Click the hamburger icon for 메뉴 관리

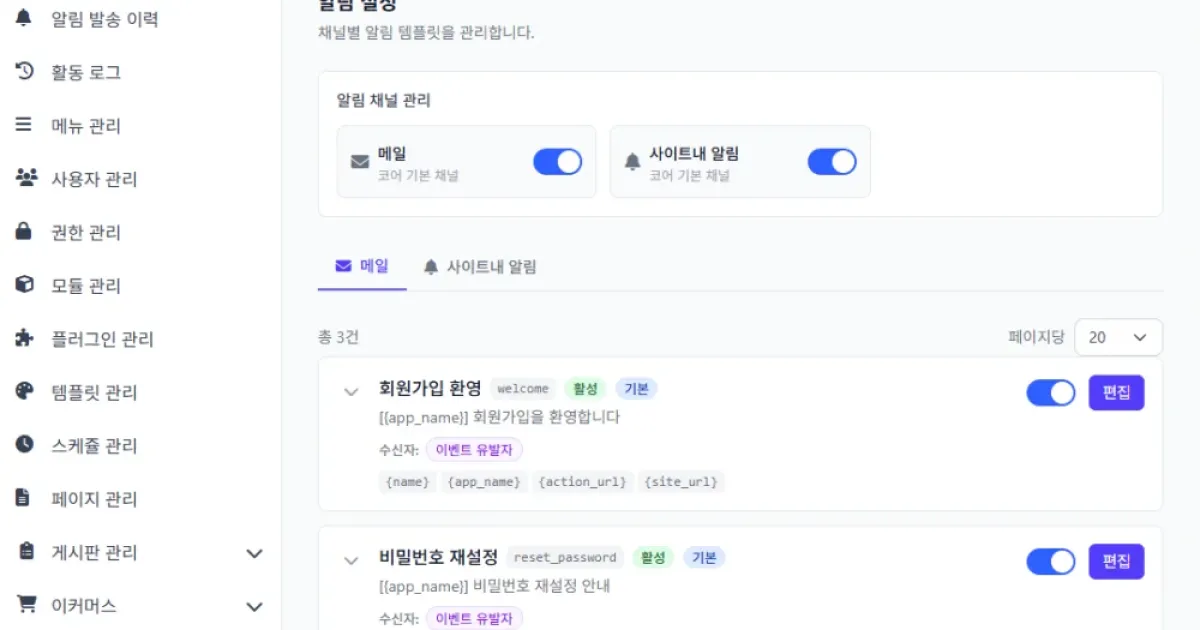[x=24, y=125]
